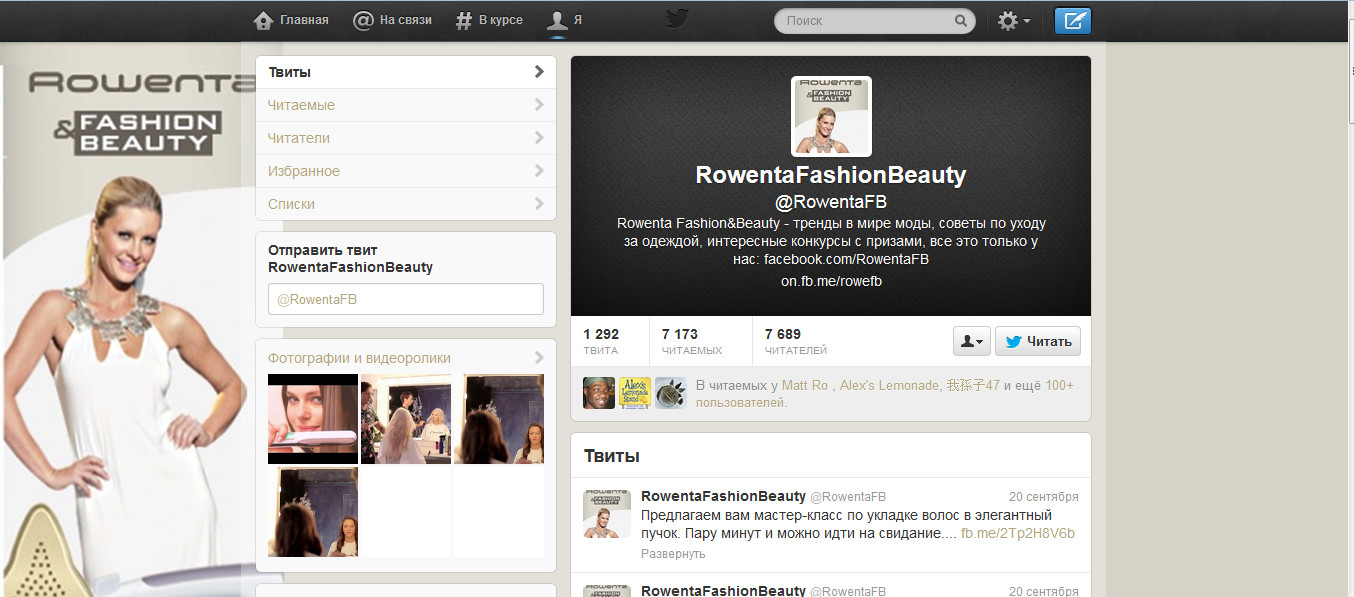Click the magnifier search icon
This screenshot has height=597, width=1354.
961,20
